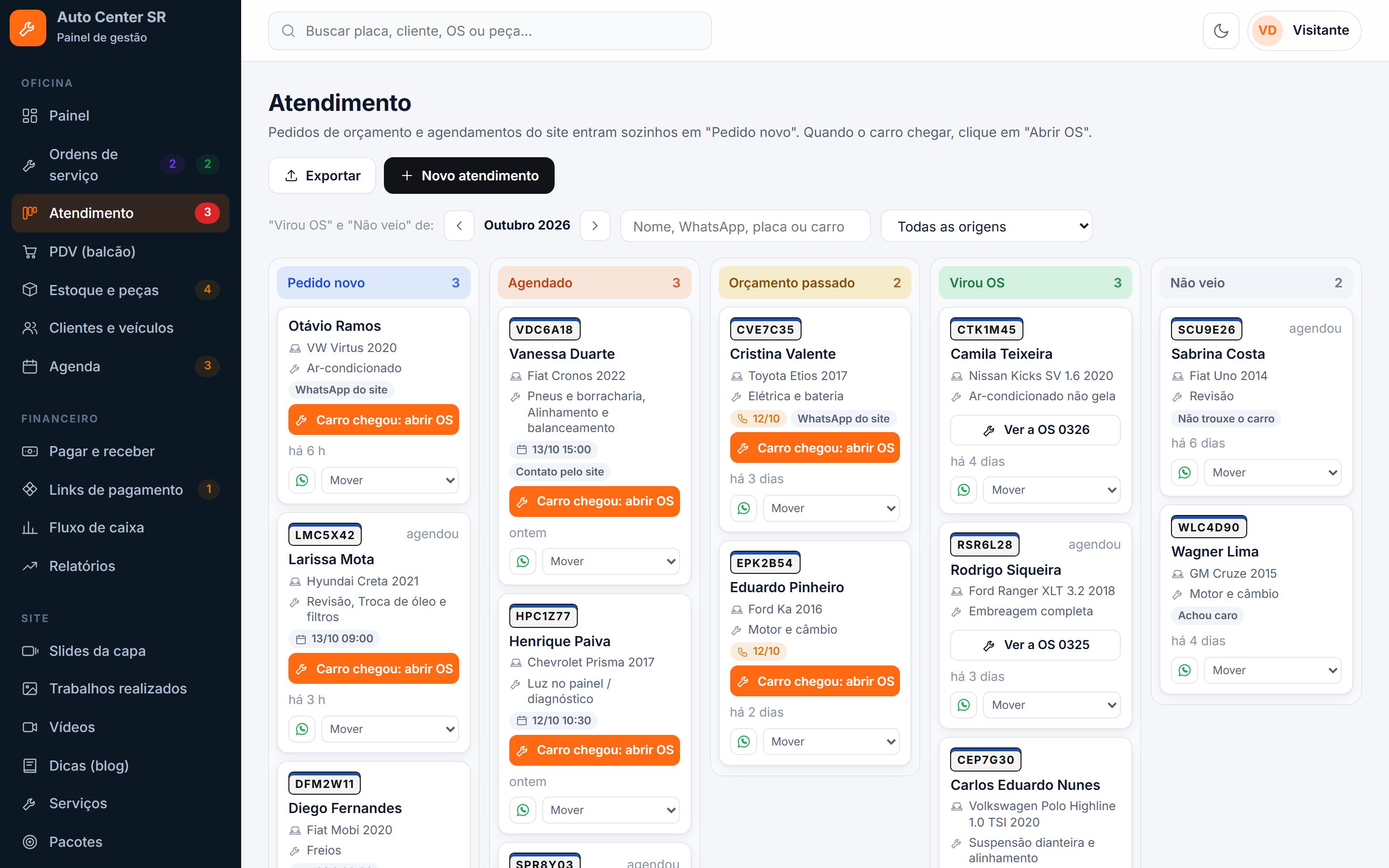
Task: Open Clientes e veículos in the sidebar
Action: click(x=121, y=328)
